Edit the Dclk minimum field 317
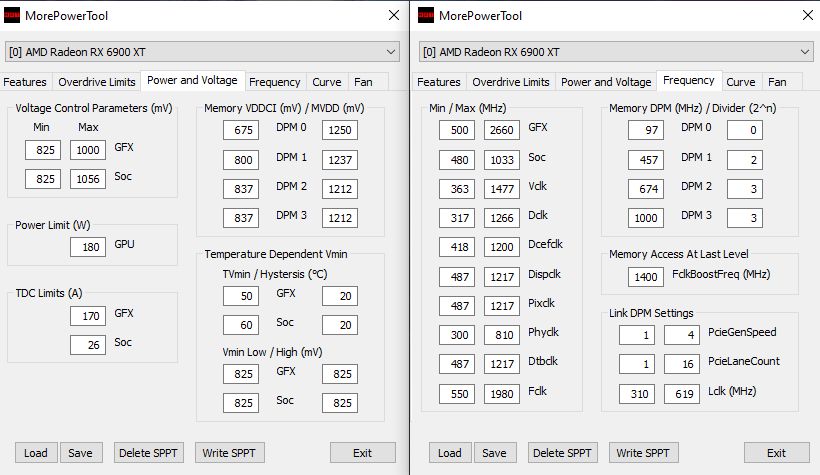The image size is (820, 475). coord(457,218)
